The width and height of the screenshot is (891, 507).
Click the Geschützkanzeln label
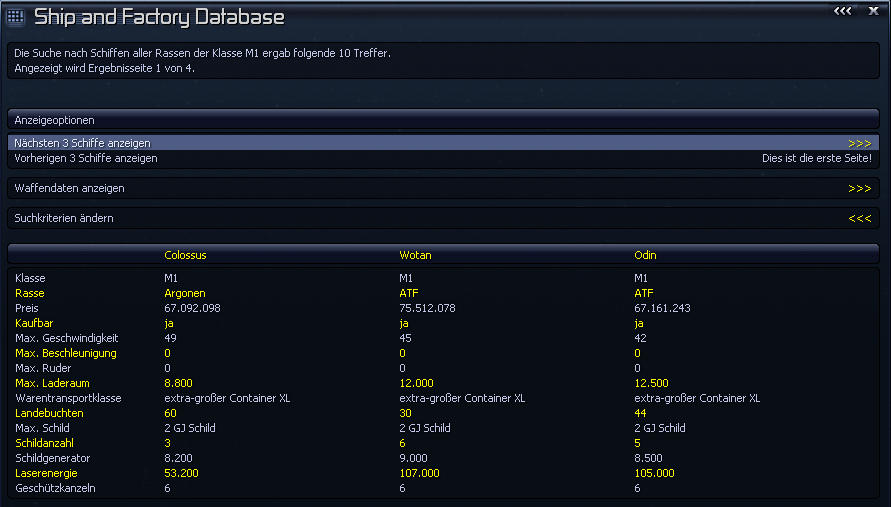pyautogui.click(x=55, y=488)
